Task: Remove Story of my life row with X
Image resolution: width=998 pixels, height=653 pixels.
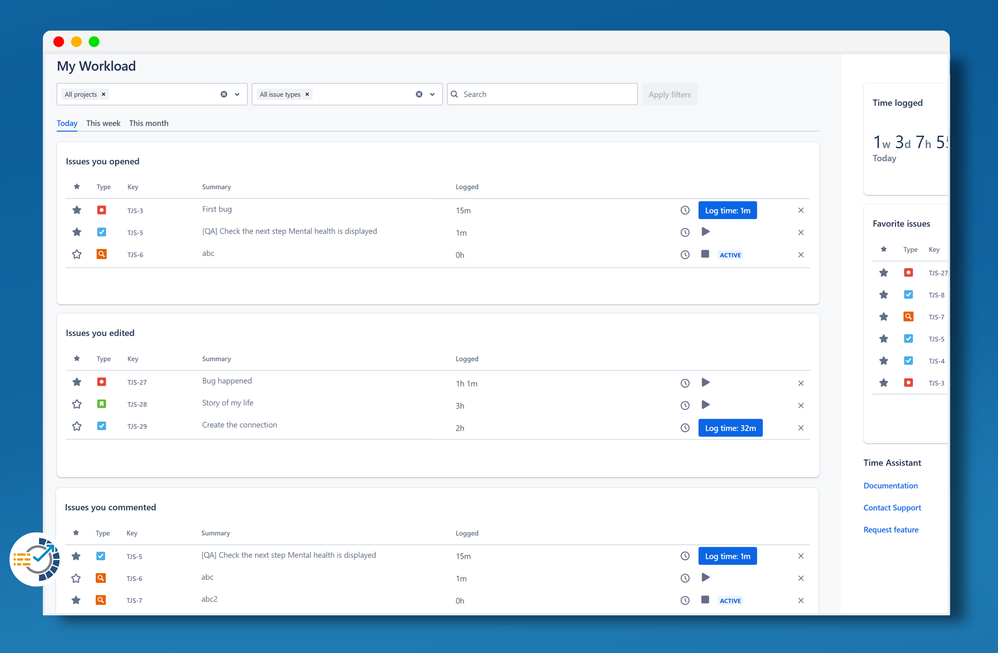Action: tap(801, 405)
